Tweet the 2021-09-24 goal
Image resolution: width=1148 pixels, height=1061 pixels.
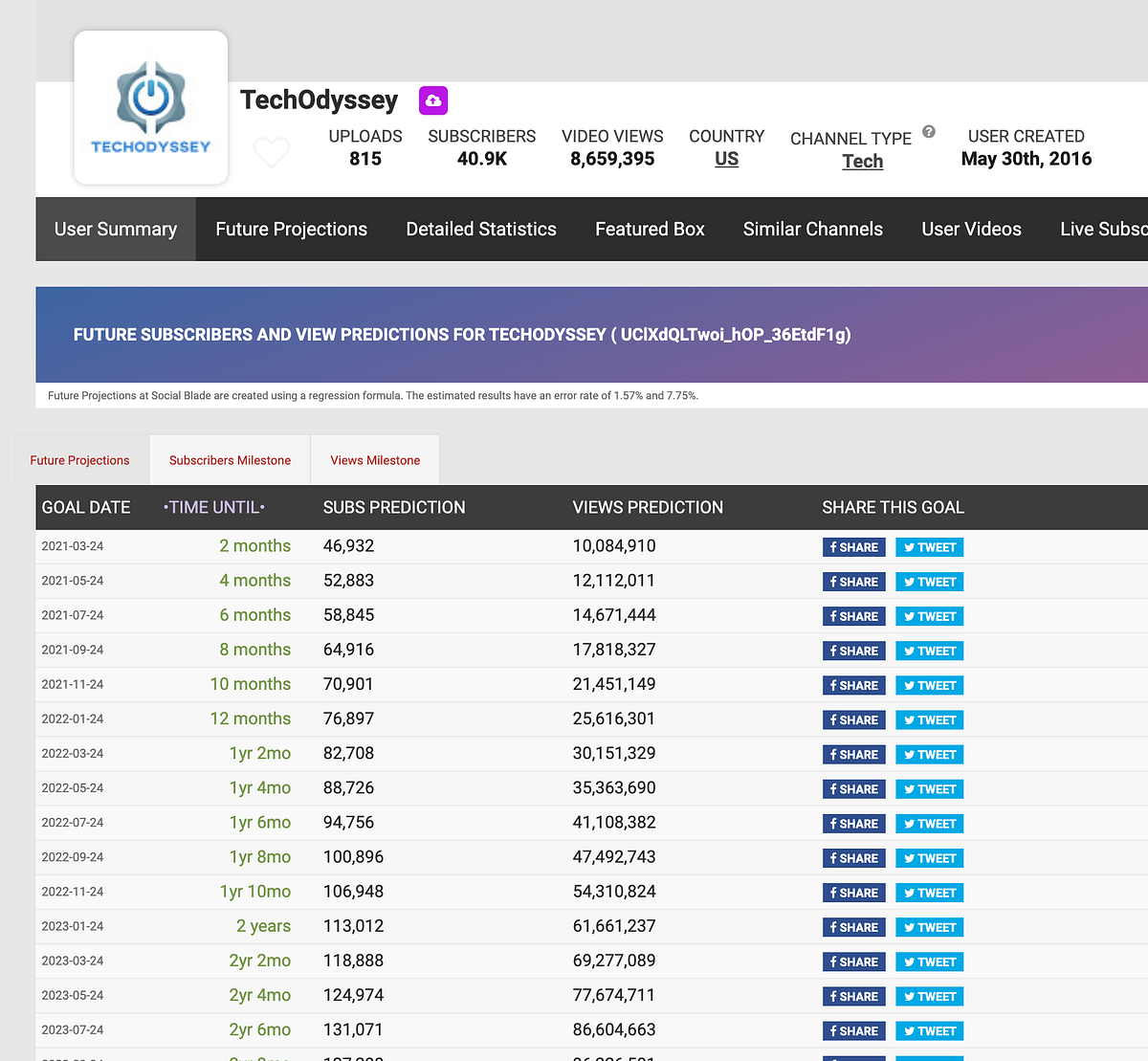pyautogui.click(x=930, y=651)
